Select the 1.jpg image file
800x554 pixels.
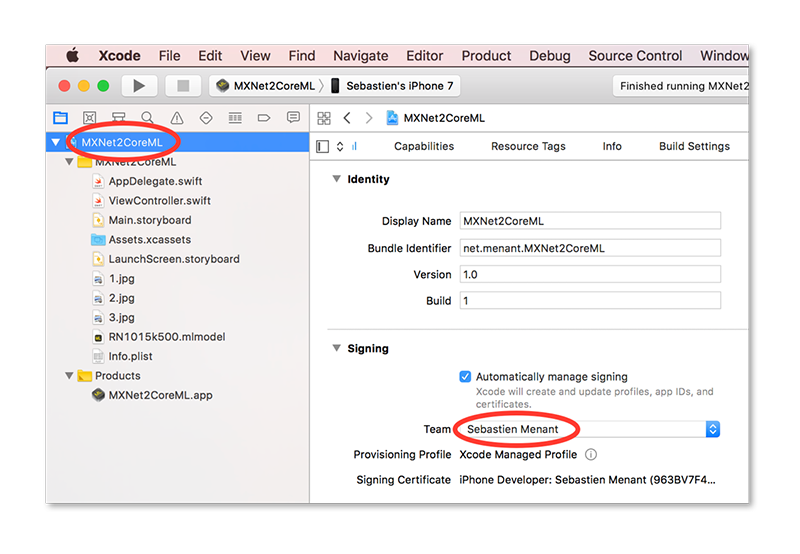pyautogui.click(x=121, y=279)
